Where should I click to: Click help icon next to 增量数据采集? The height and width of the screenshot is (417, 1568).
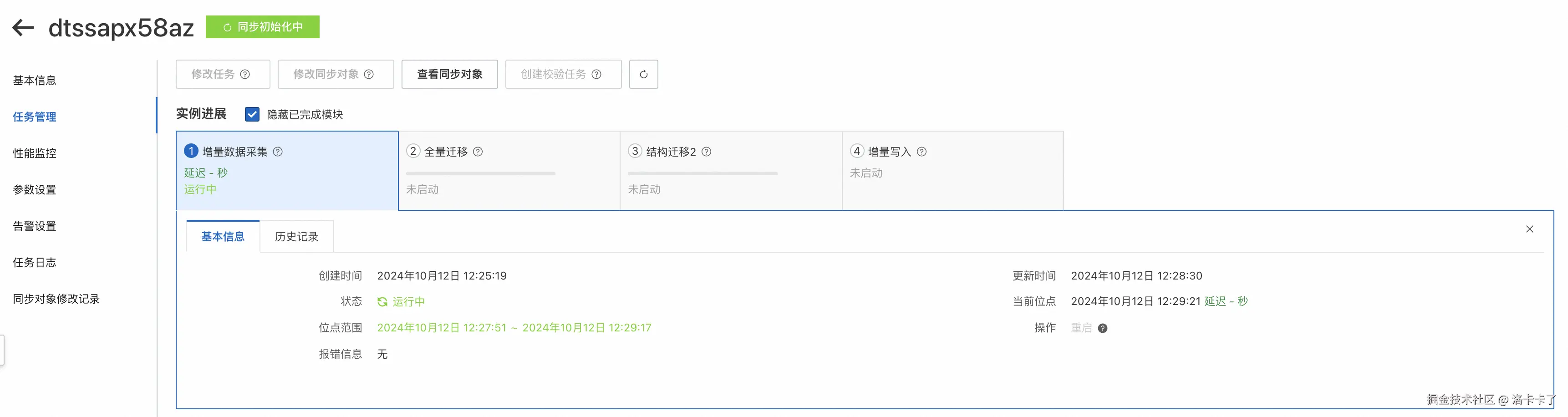(x=278, y=152)
